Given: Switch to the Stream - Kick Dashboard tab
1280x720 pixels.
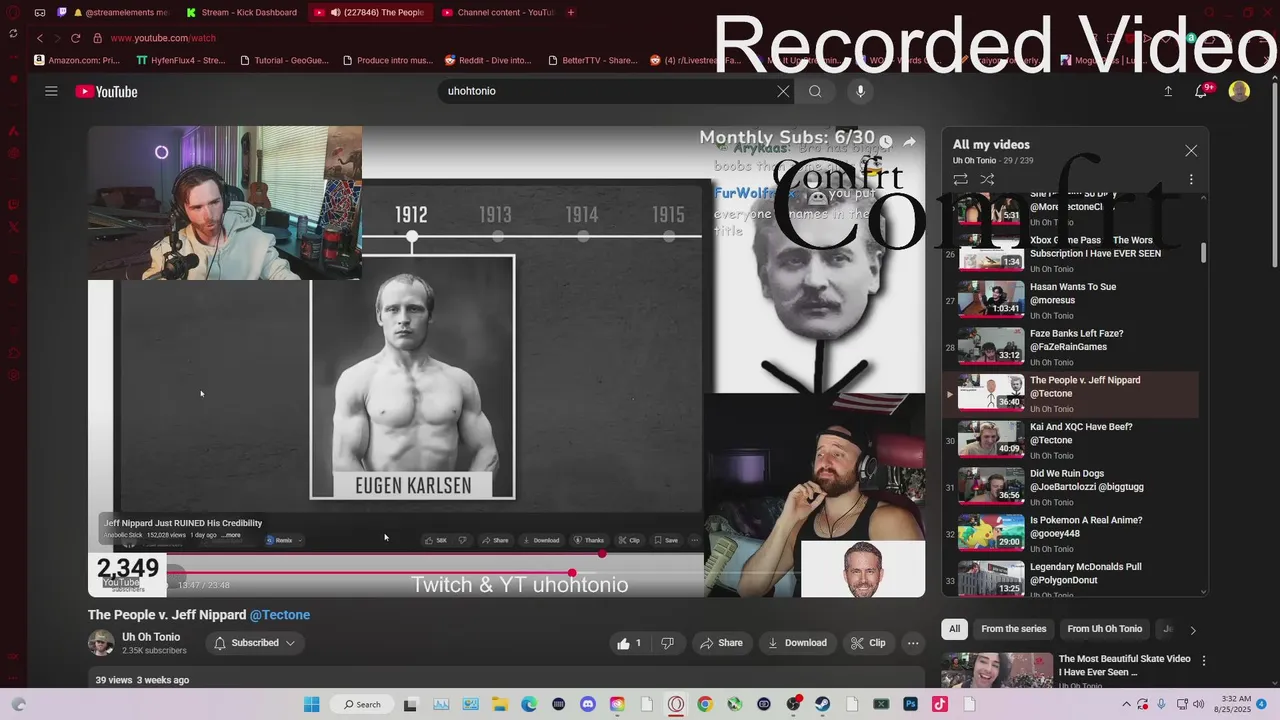Looking at the screenshot, I should click(x=242, y=12).
